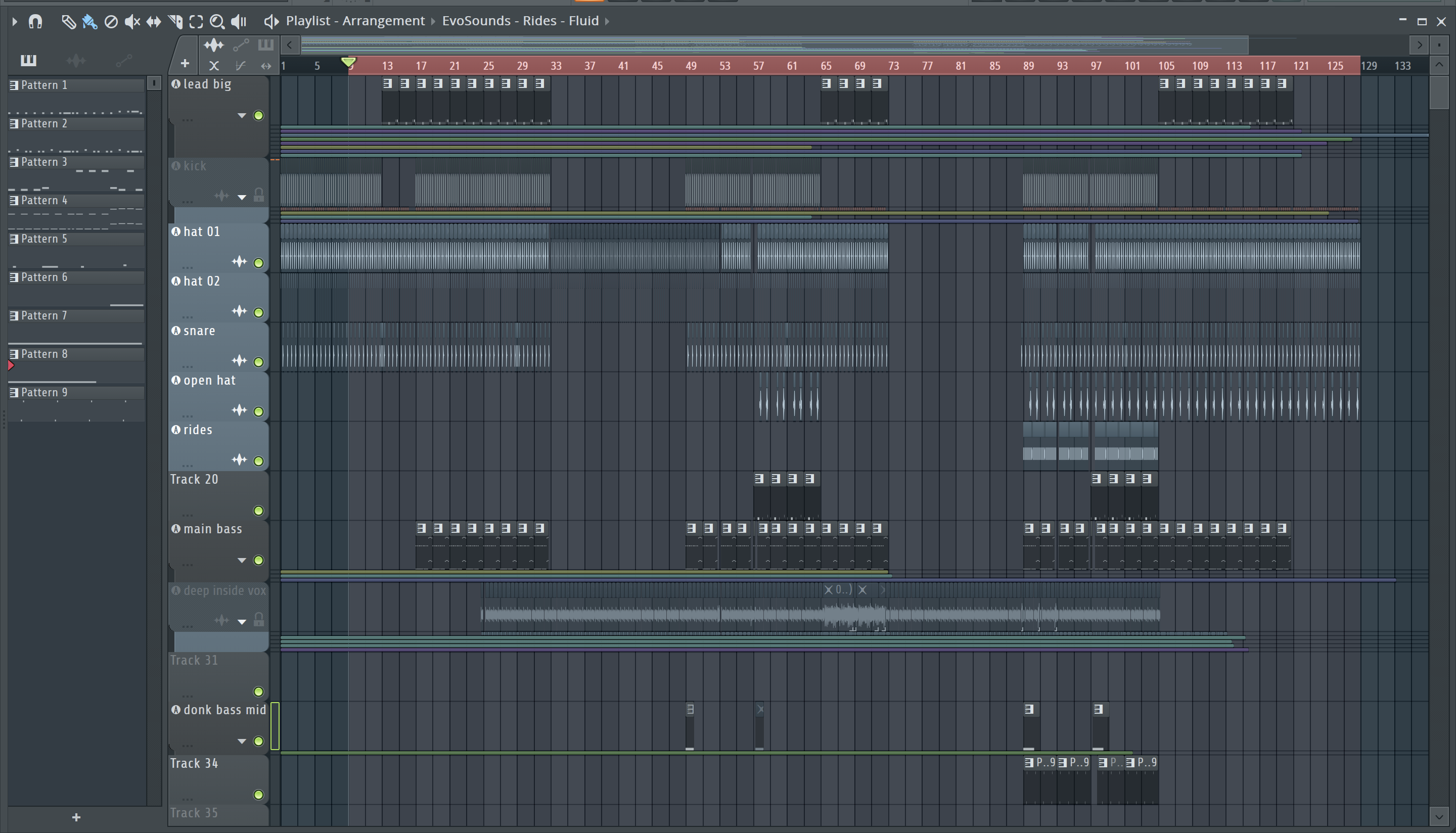Mute the snare track
1456x833 pixels.
pos(258,362)
